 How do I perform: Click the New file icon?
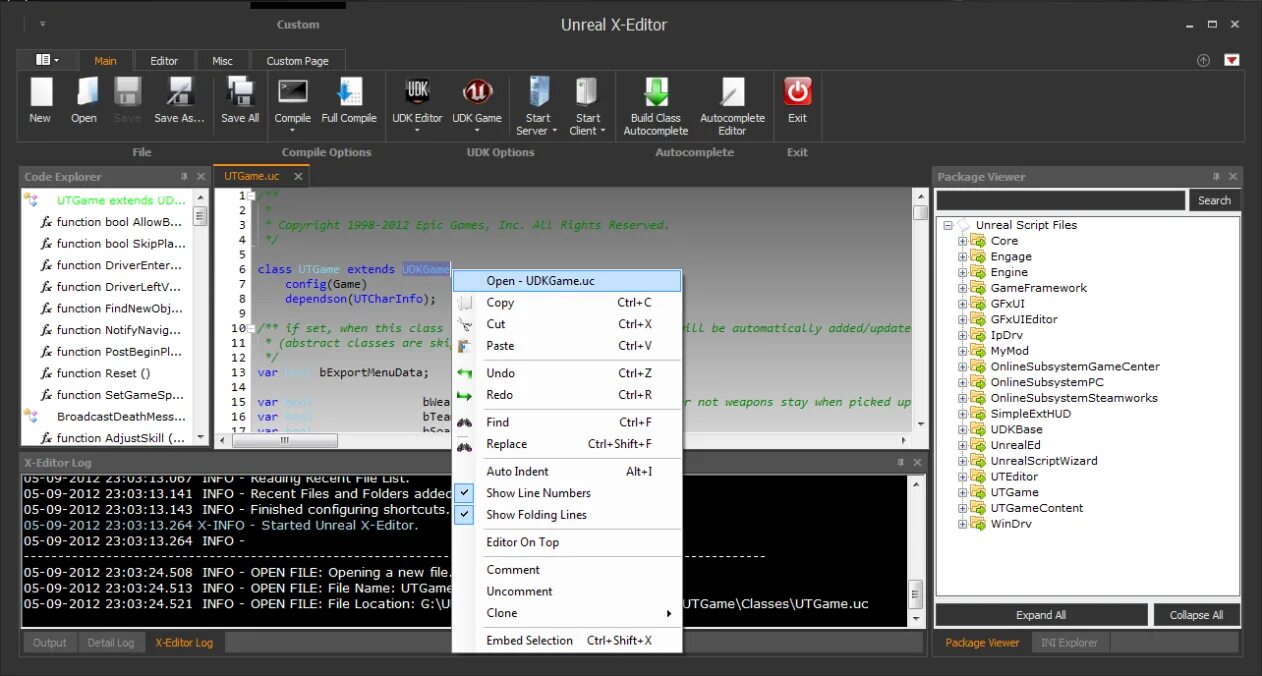click(40, 93)
